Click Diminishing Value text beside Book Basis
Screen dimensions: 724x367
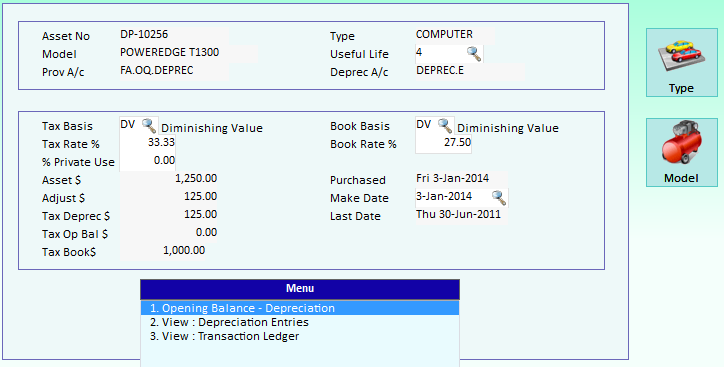click(508, 128)
